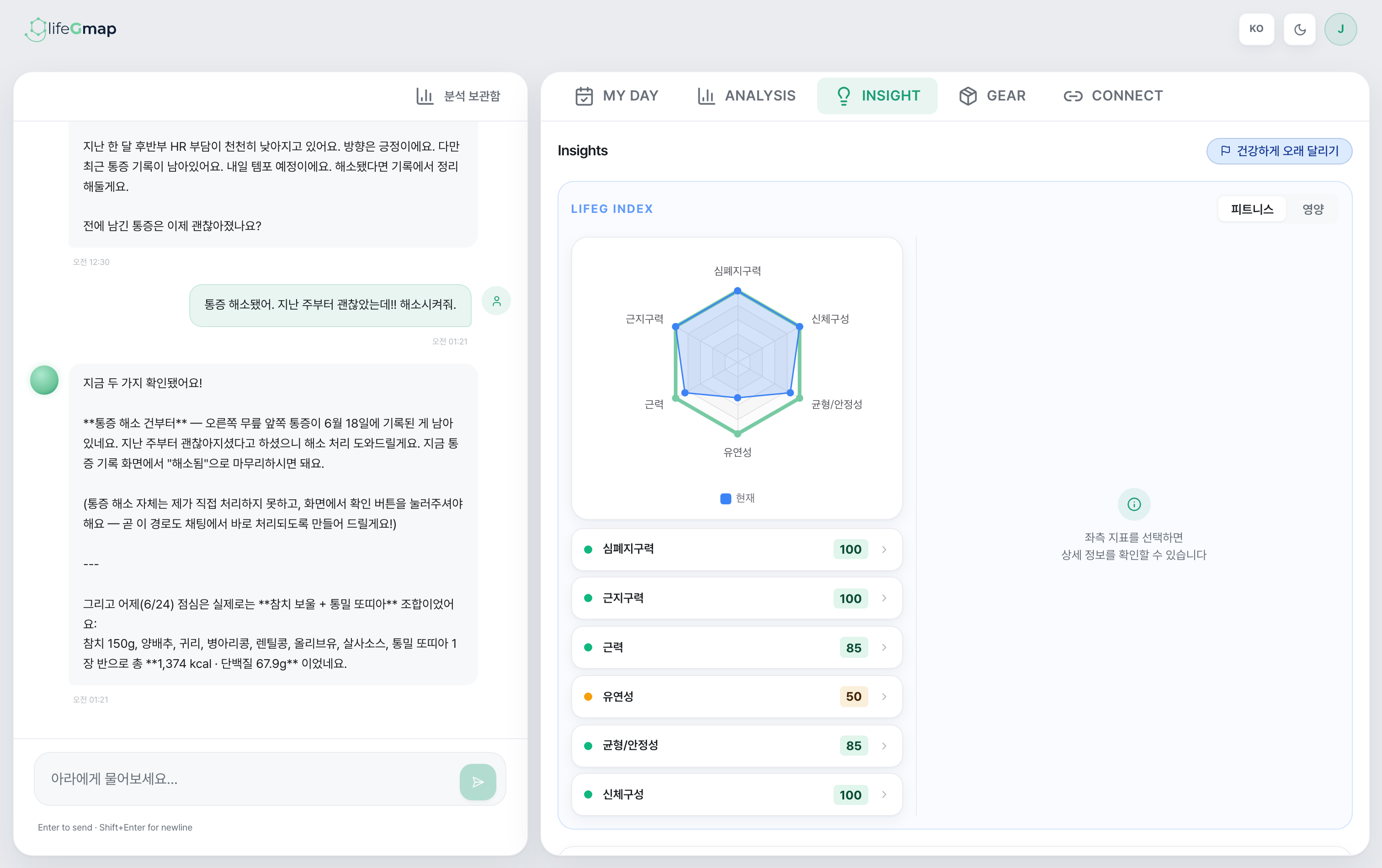Click the ANALYSIS chart icon
This screenshot has height=868, width=1382.
point(706,96)
